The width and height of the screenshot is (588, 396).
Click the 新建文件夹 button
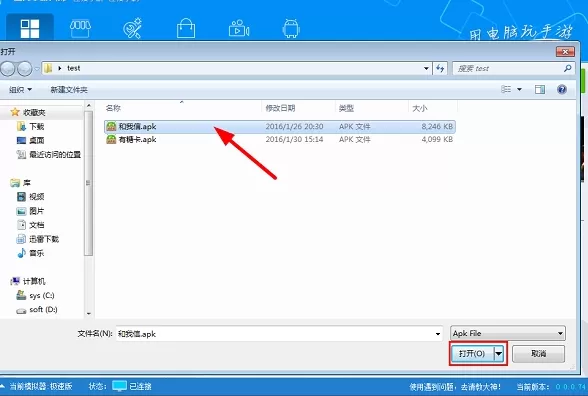69,90
